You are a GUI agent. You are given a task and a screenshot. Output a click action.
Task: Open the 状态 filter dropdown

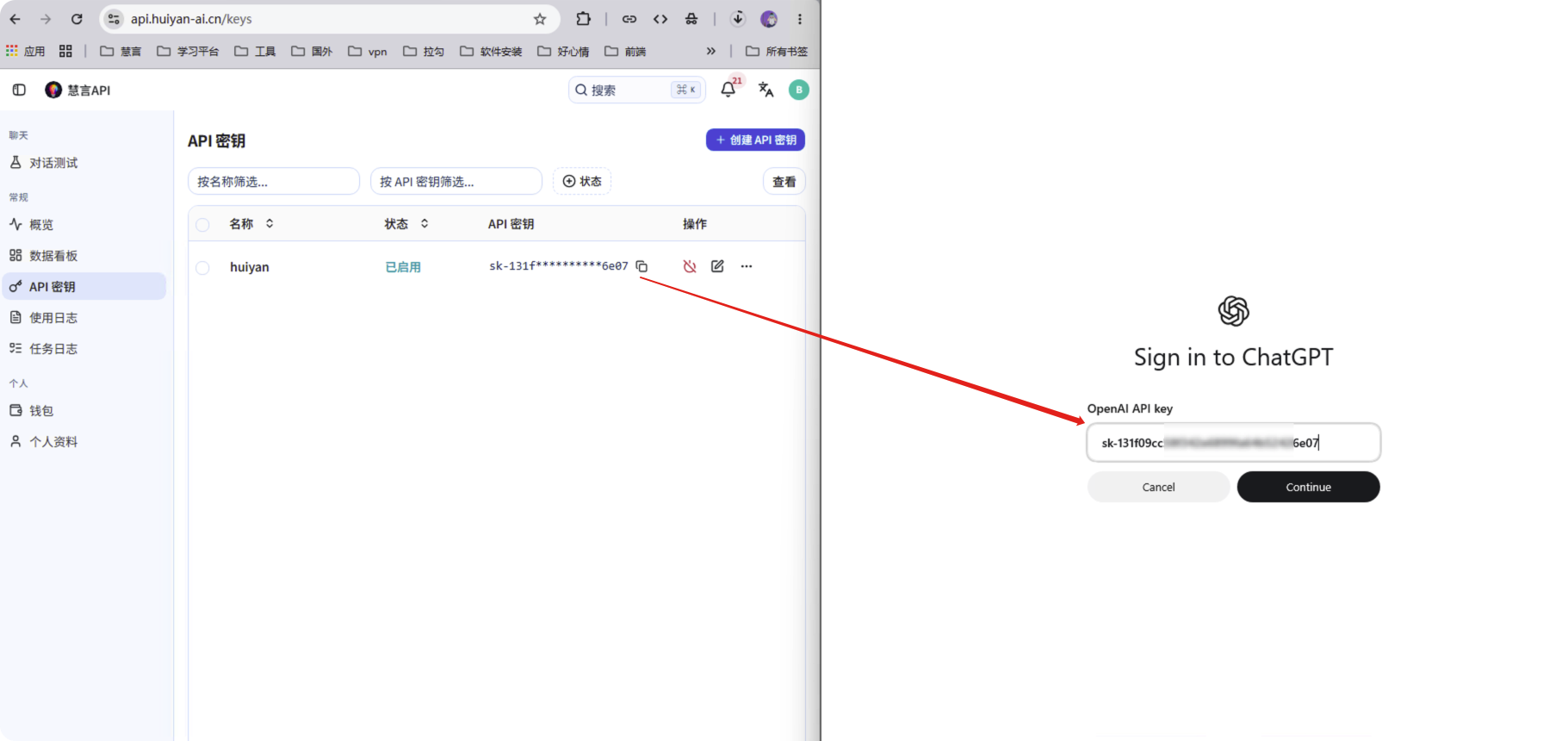[582, 181]
